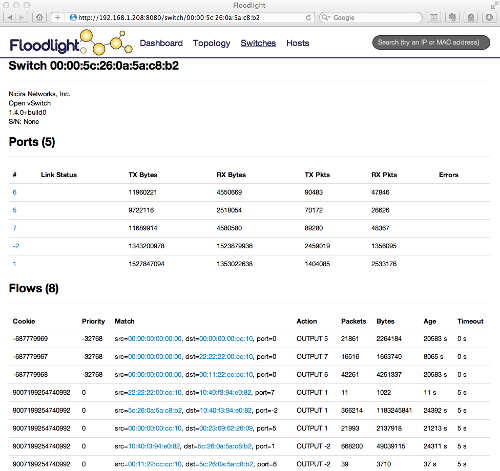Click dst MAC 22:22:22:00:cc:10 link
This screenshot has height=471, width=500.
[x=226, y=357]
